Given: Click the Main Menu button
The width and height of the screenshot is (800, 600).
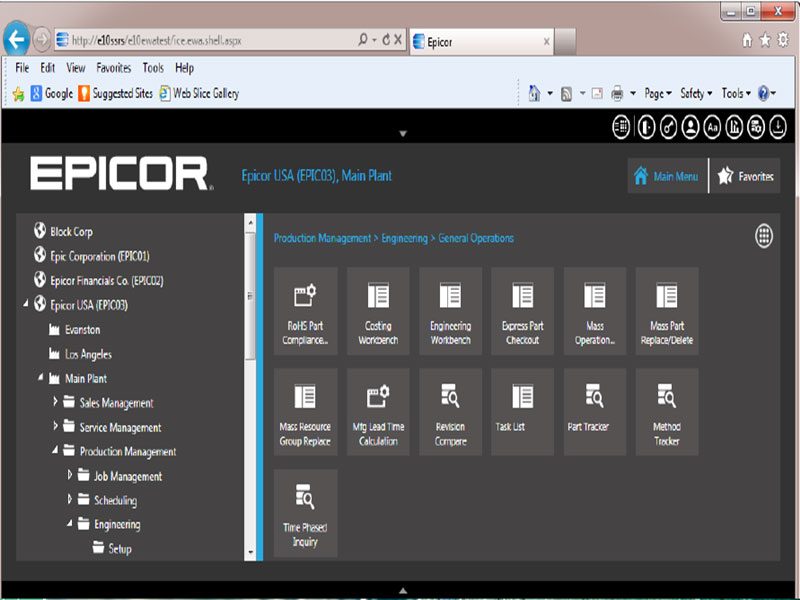Looking at the screenshot, I should [667, 176].
